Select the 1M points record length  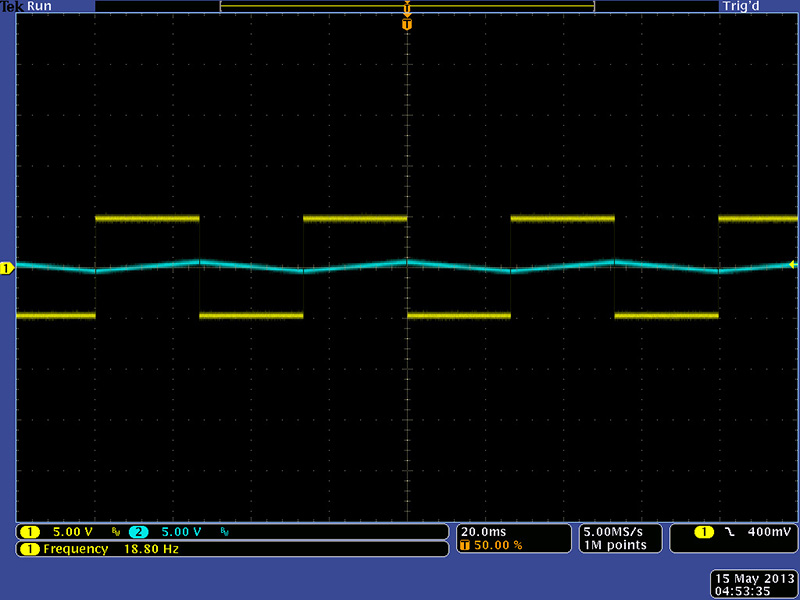609,545
